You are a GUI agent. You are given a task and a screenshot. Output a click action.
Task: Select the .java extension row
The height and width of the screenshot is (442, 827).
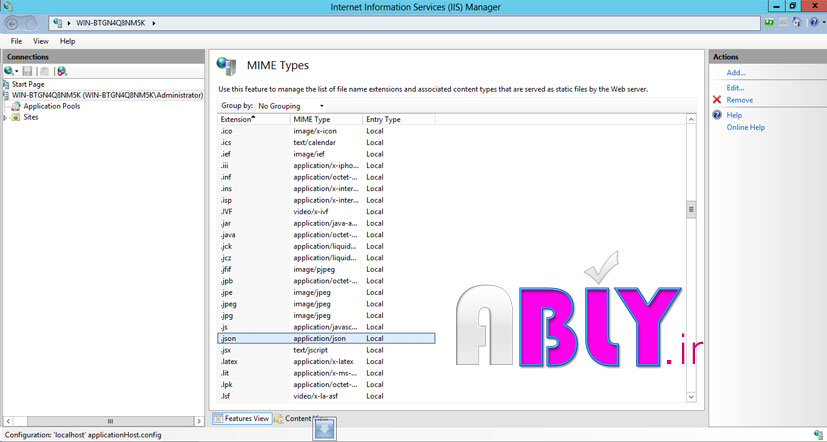click(x=326, y=235)
